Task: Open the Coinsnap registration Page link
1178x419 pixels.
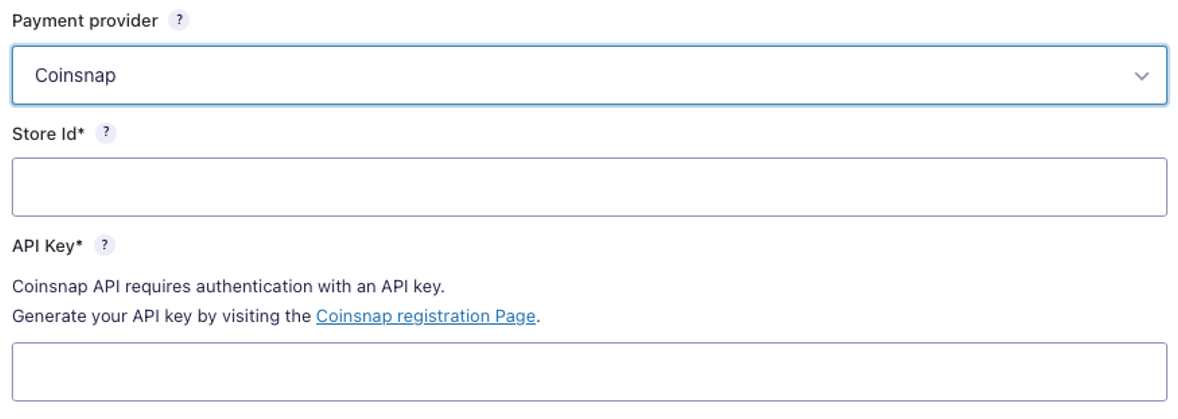Action: (425, 317)
